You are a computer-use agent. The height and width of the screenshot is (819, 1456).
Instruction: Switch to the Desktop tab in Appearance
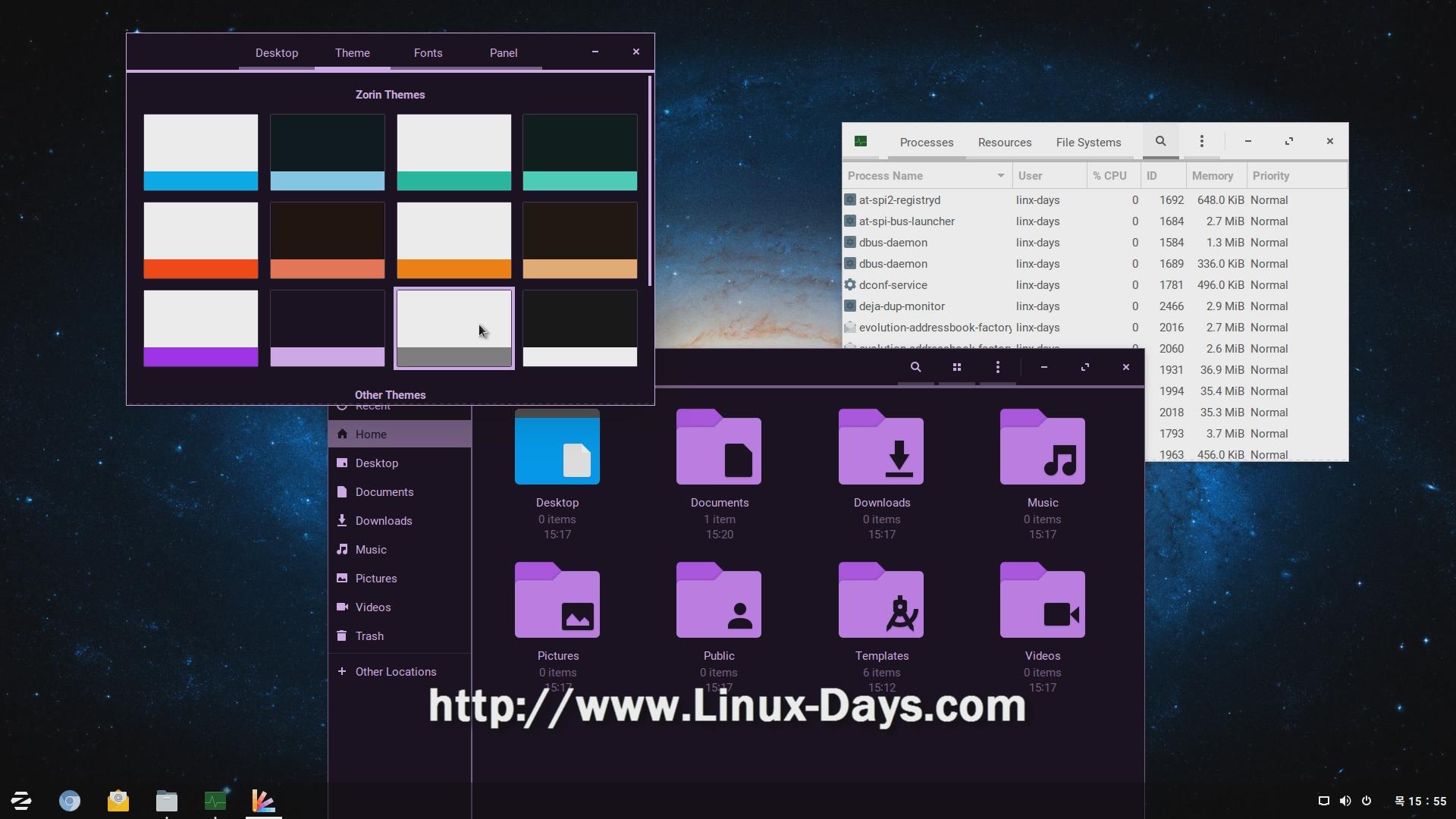(x=277, y=52)
